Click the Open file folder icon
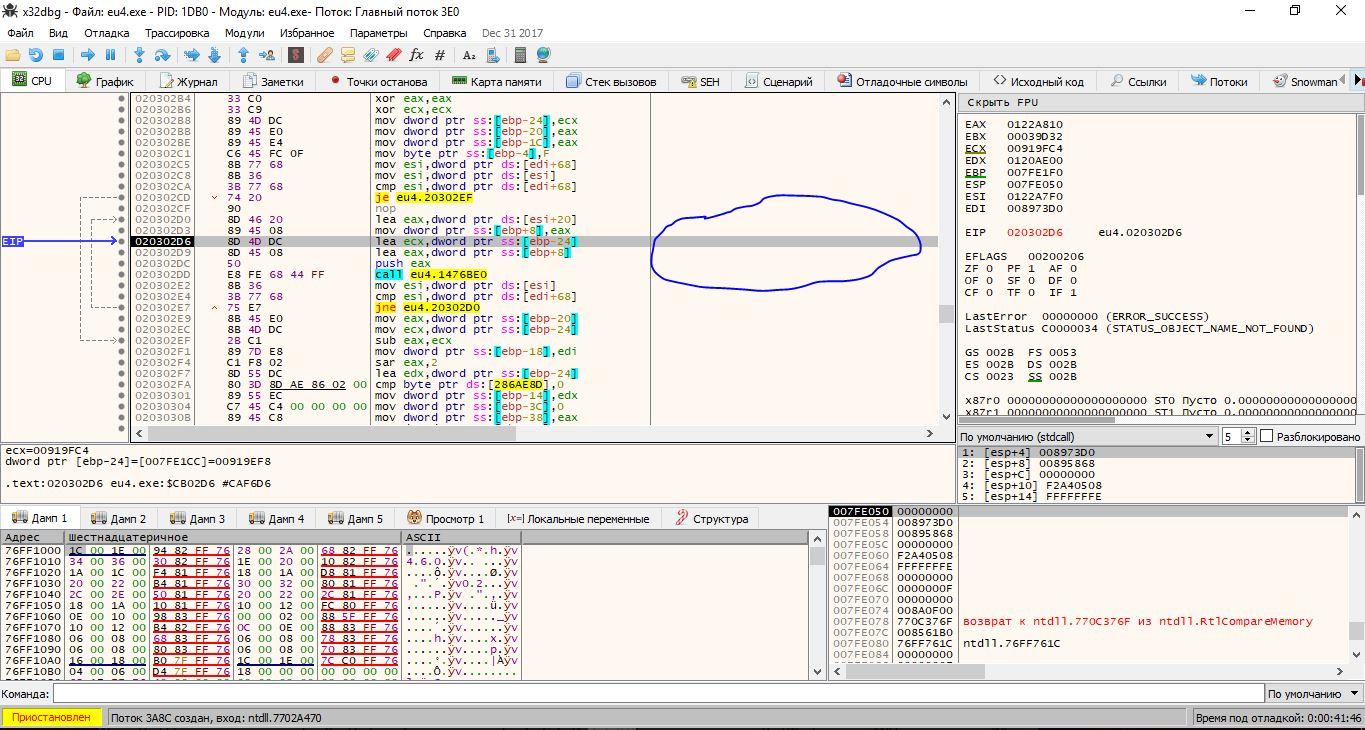Screen dimensions: 1365x730 (x=13, y=55)
